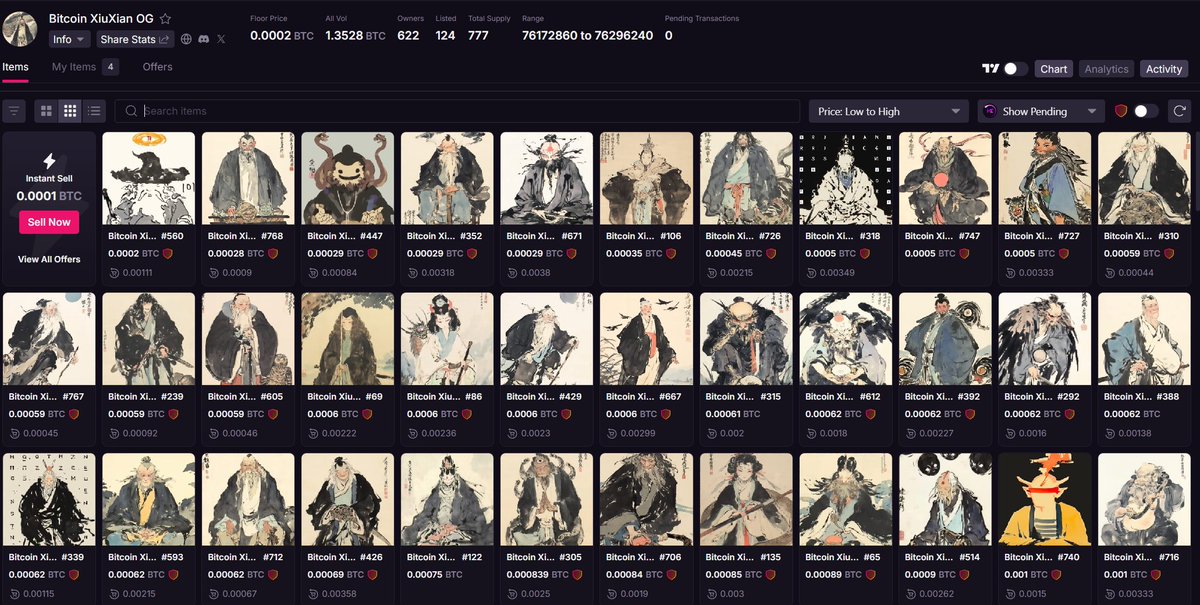Click the shield badge on item #747
1200x605 pixels.
[x=964, y=254]
